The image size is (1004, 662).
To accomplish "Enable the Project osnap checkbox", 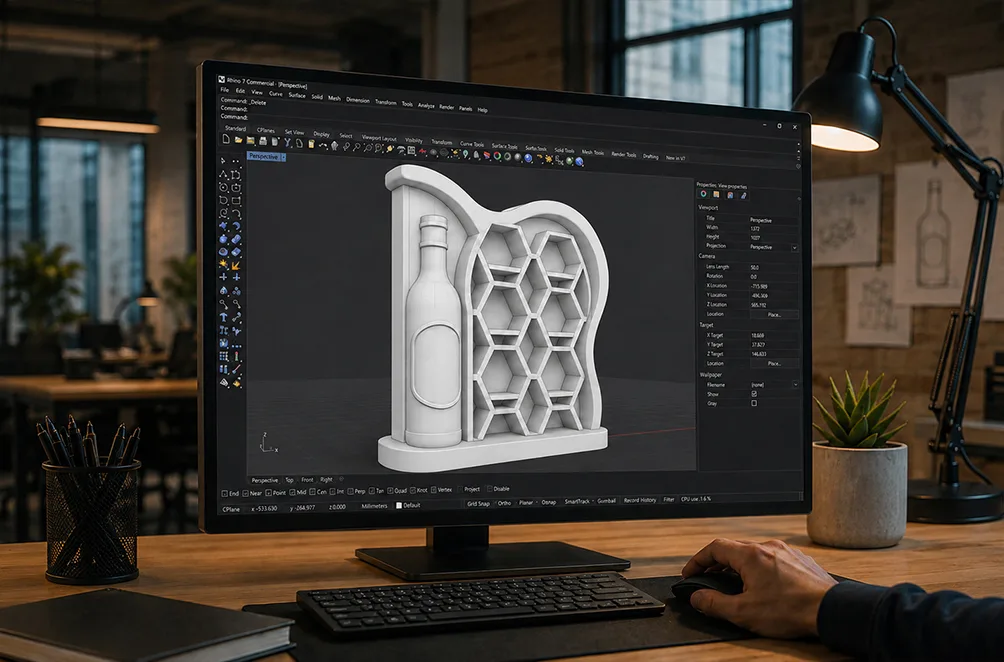I will point(459,490).
